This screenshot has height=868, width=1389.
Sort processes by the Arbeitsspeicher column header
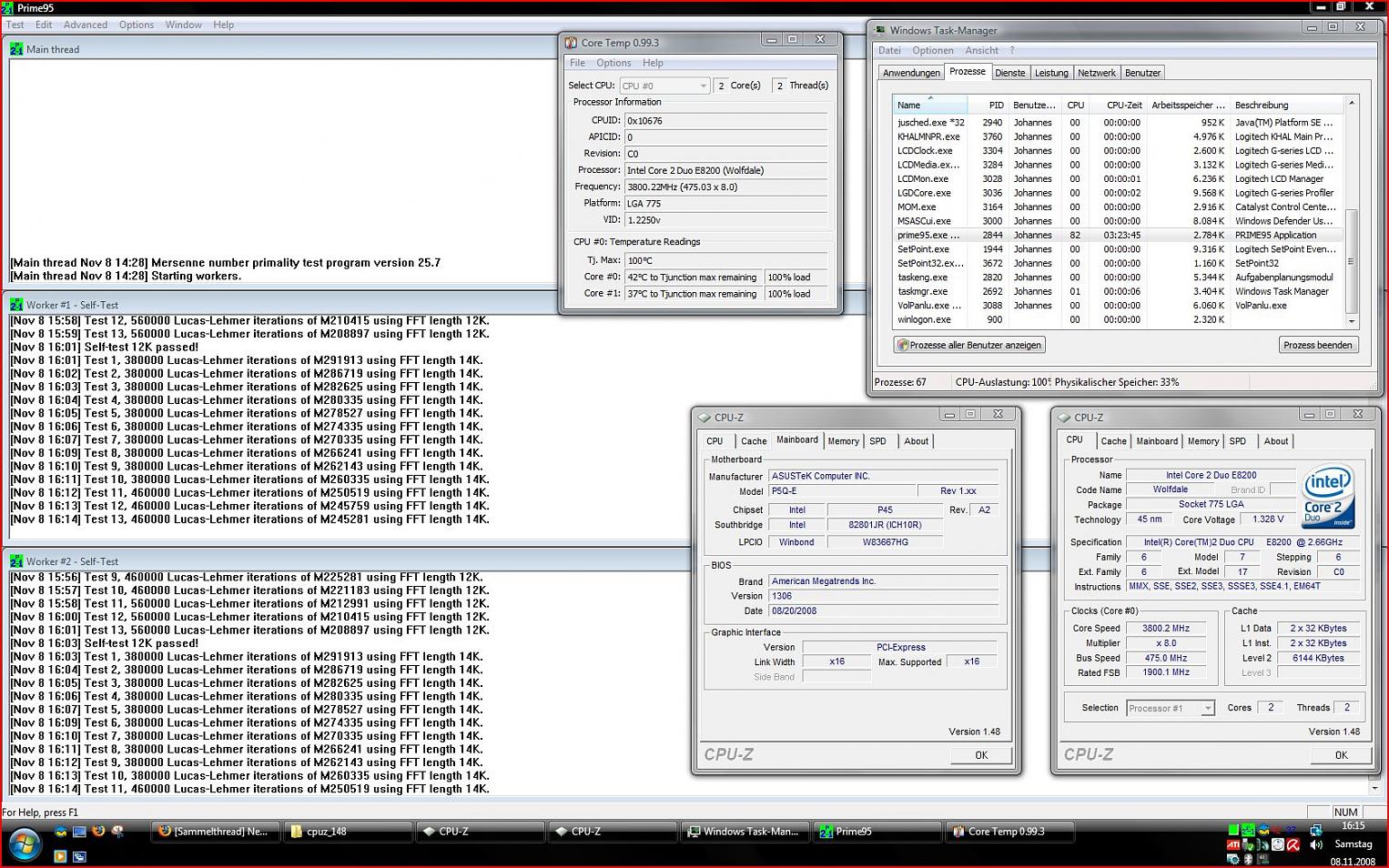[1188, 105]
